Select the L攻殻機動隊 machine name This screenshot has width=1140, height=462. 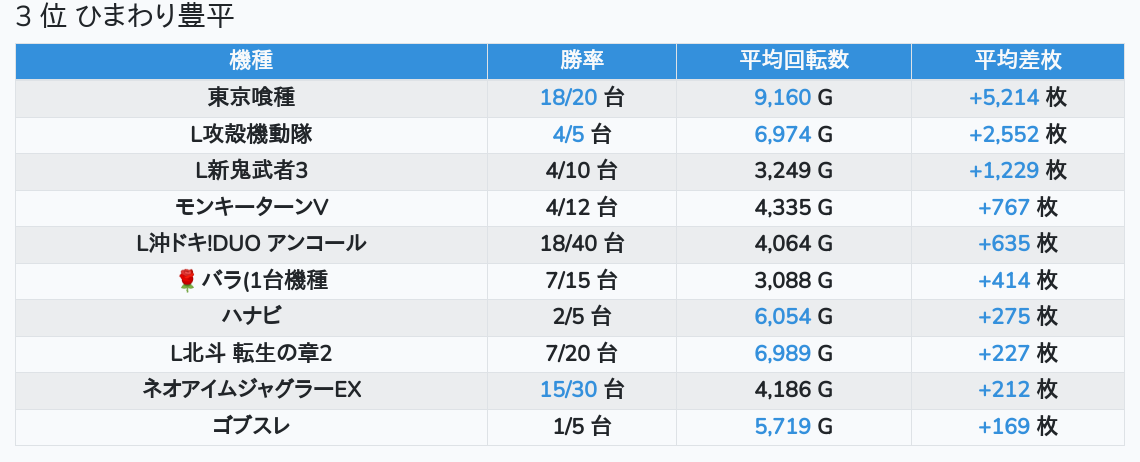(x=251, y=134)
